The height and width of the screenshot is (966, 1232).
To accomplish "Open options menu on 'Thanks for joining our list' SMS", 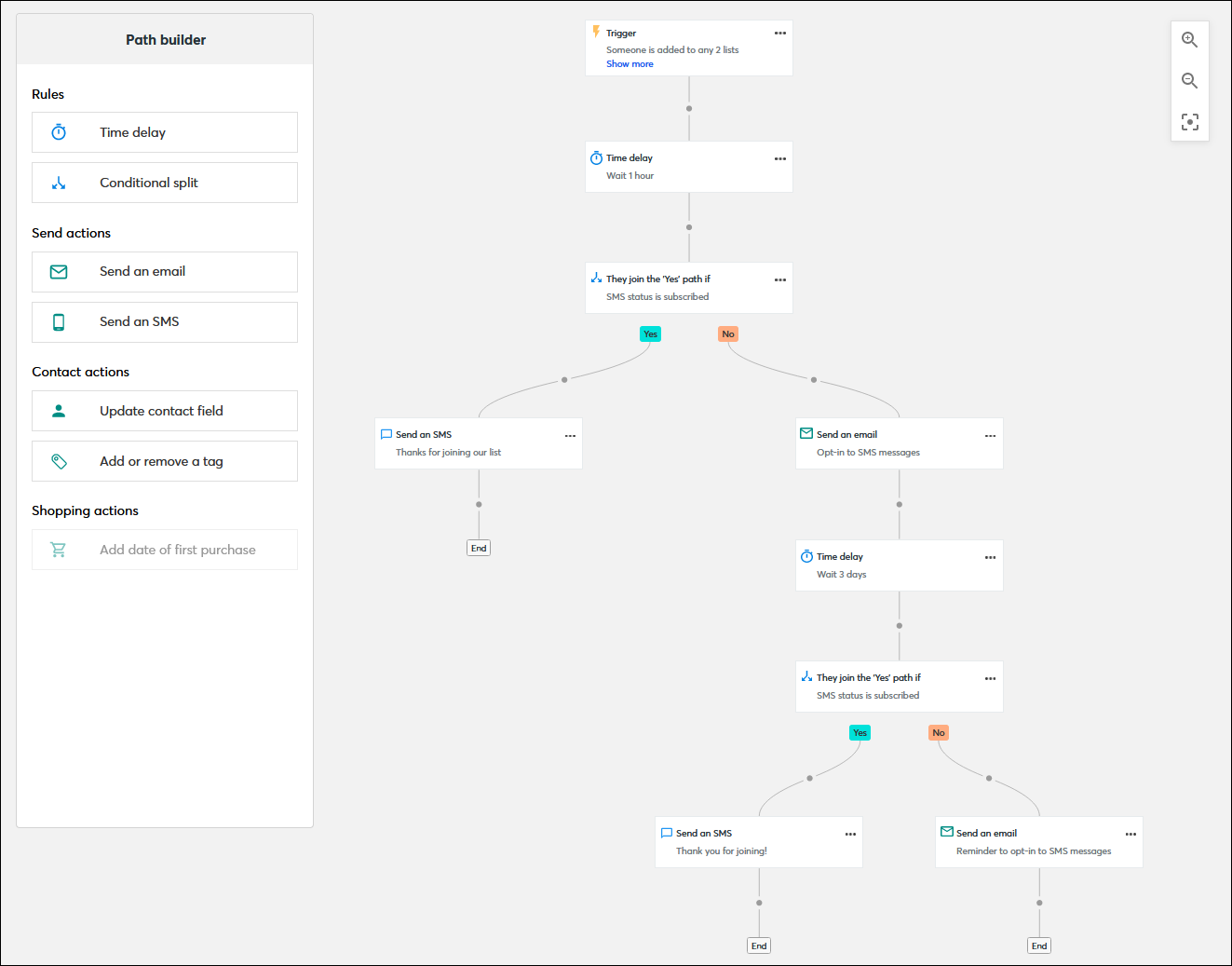I will (x=570, y=435).
